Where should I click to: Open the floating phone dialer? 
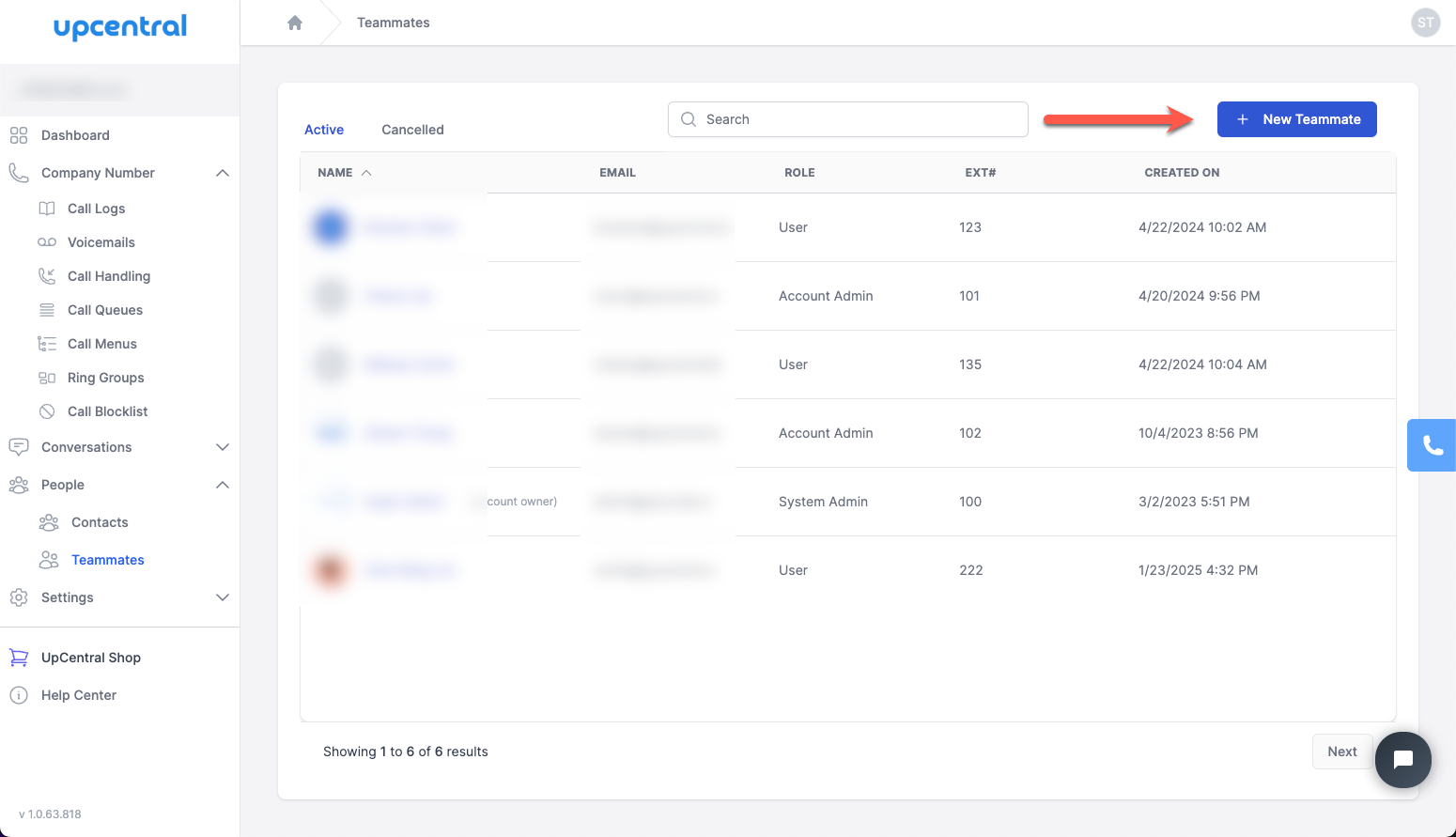pos(1431,444)
